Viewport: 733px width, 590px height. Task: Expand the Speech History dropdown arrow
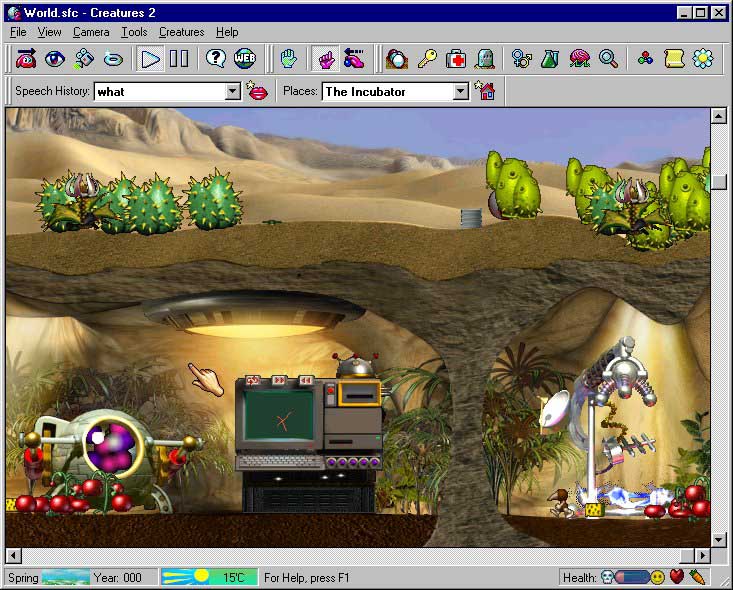point(233,92)
